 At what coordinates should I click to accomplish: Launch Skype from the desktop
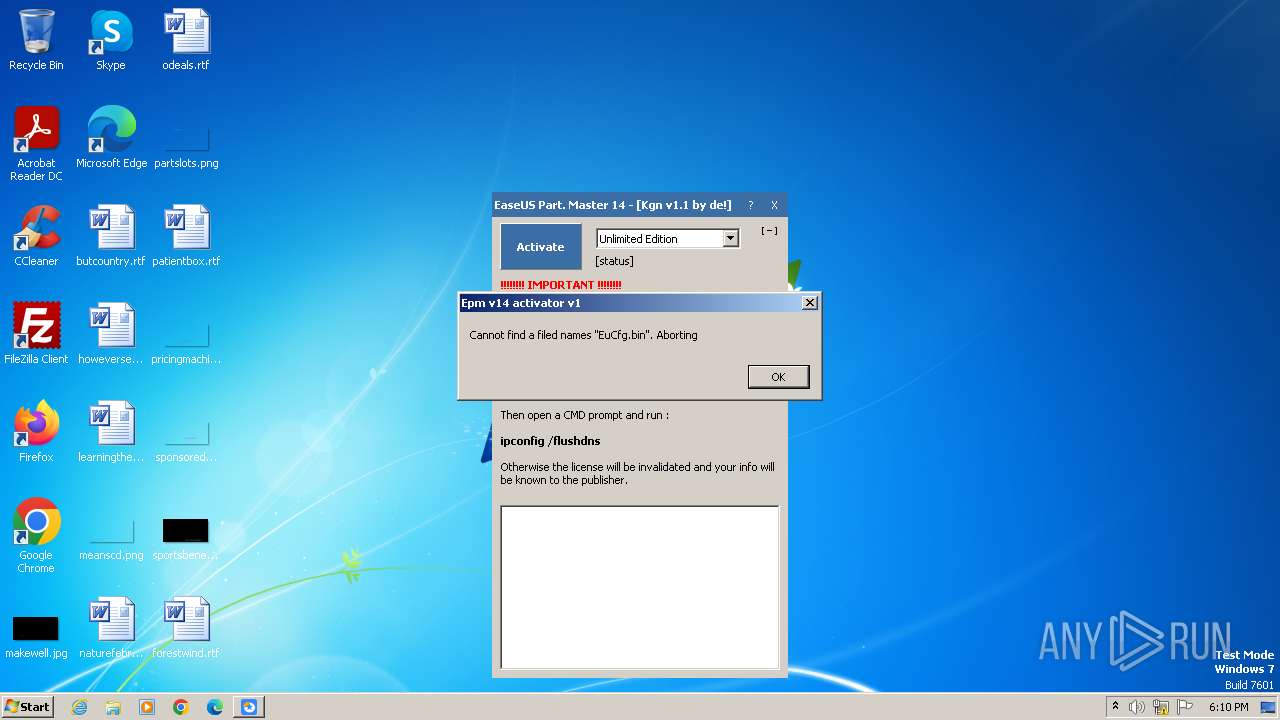click(x=111, y=40)
